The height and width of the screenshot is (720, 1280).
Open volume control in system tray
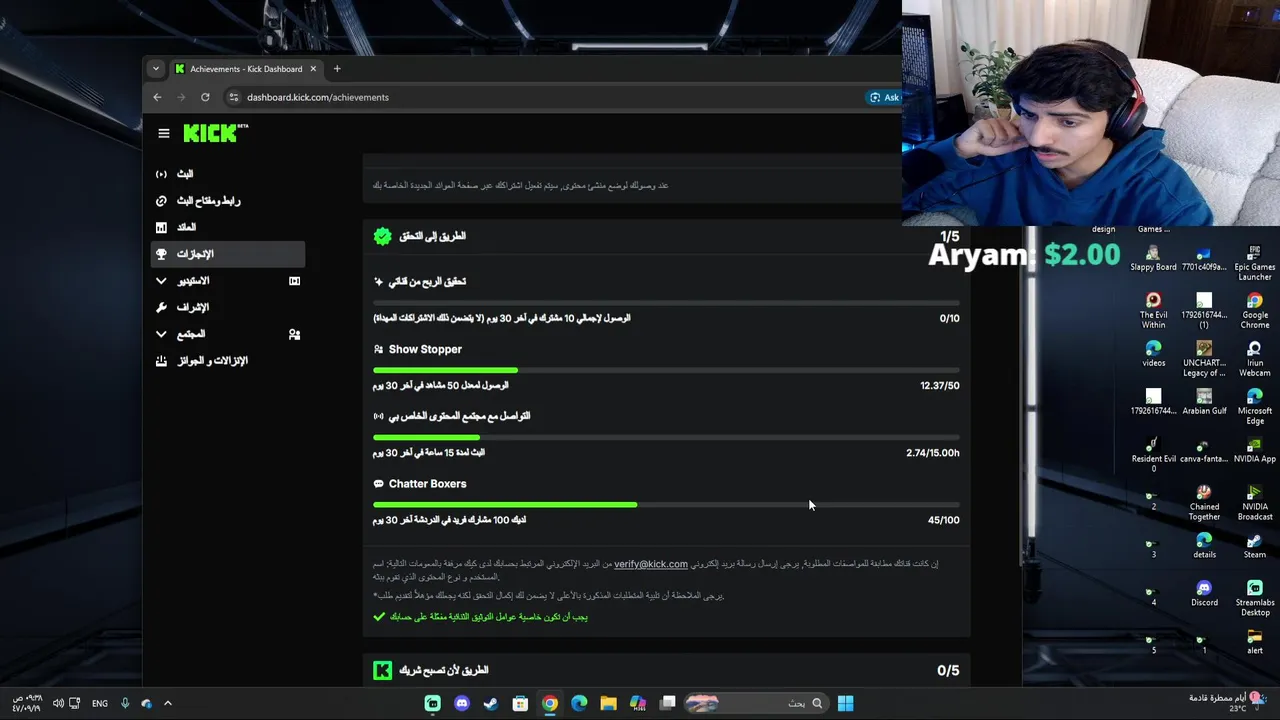[58, 703]
